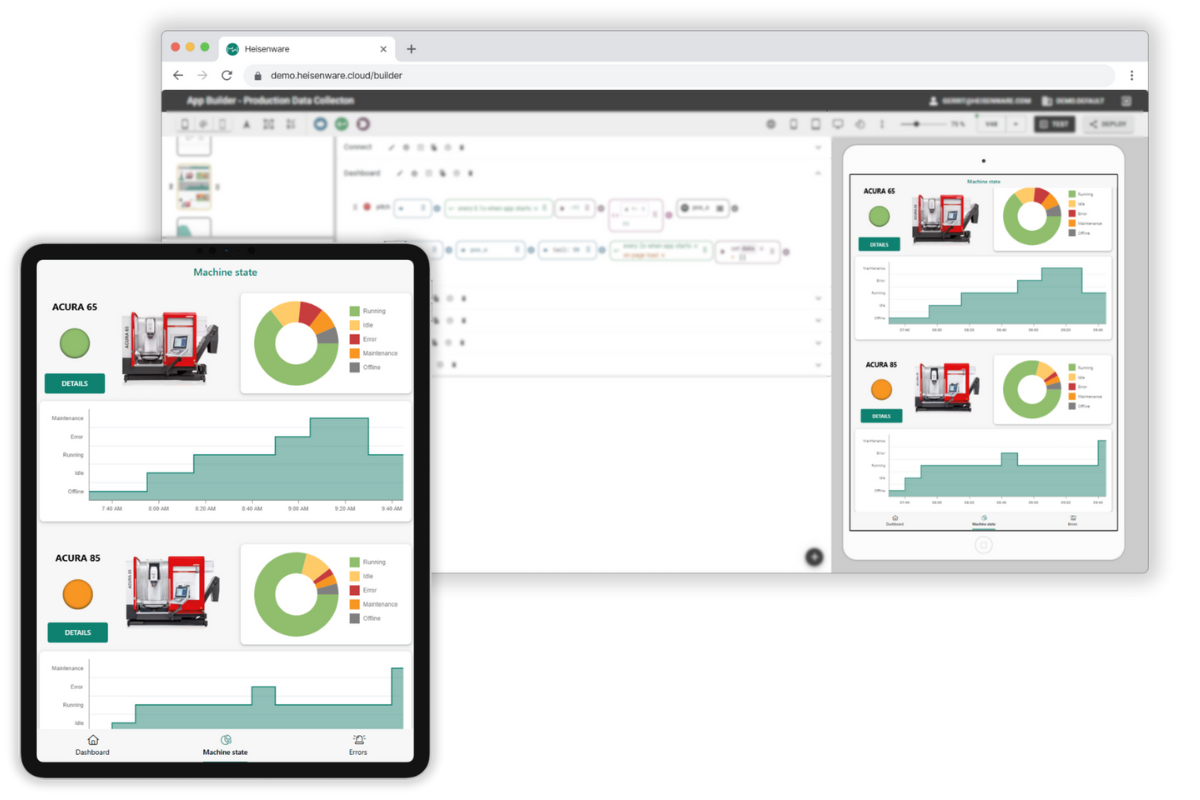This screenshot has height=800, width=1200.
Task: Select the desktop monitor preview icon
Action: [x=838, y=124]
